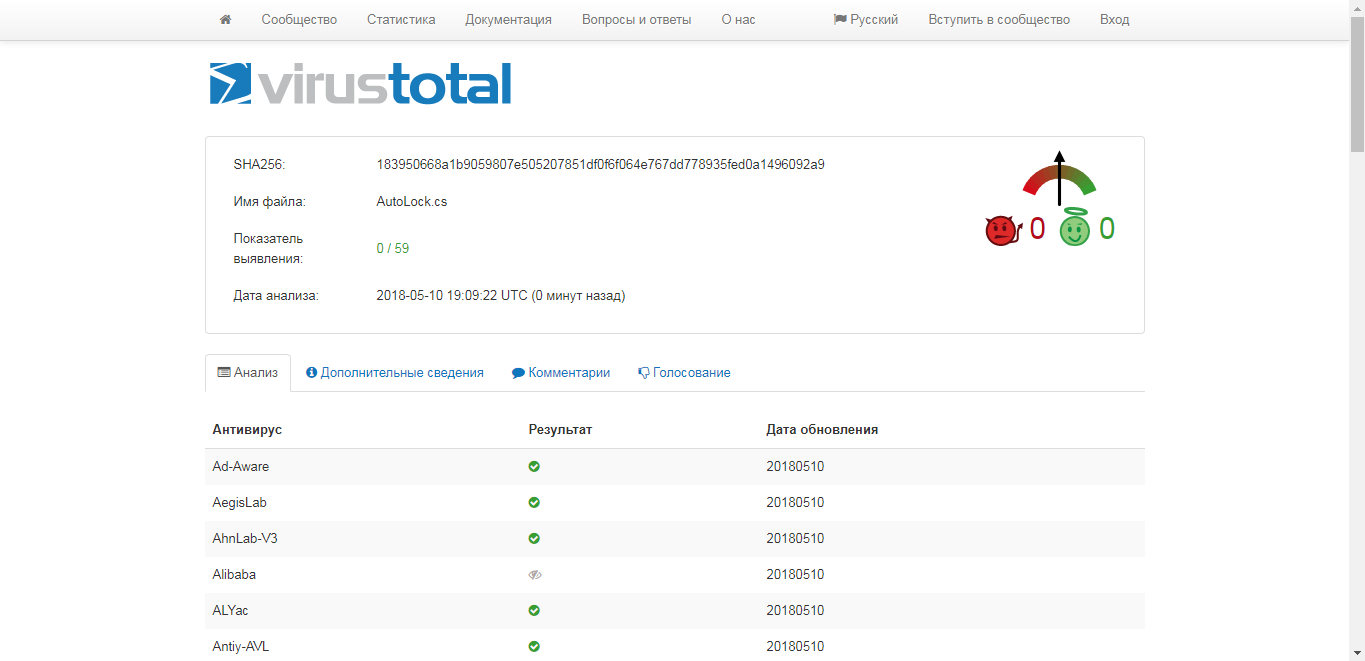This screenshot has height=661, width=1365.
Task: Click the crossed-eye icon for Alibaba
Action: tap(535, 575)
